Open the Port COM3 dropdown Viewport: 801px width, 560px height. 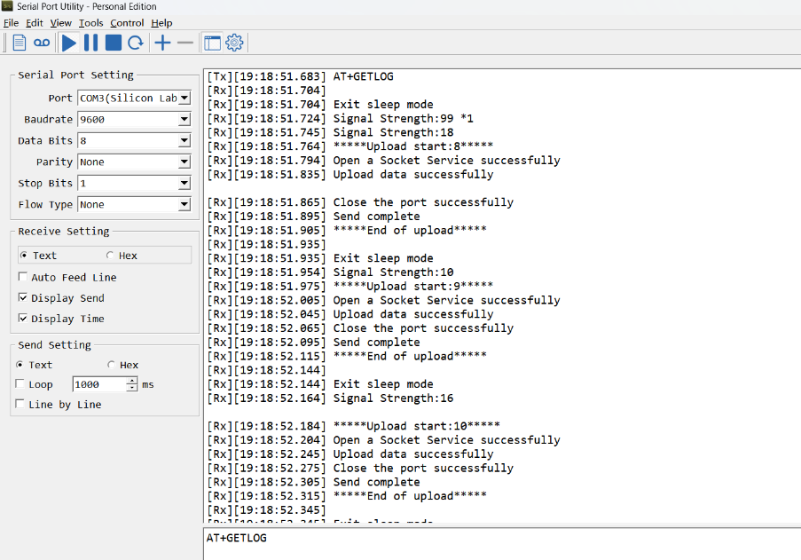pos(184,98)
